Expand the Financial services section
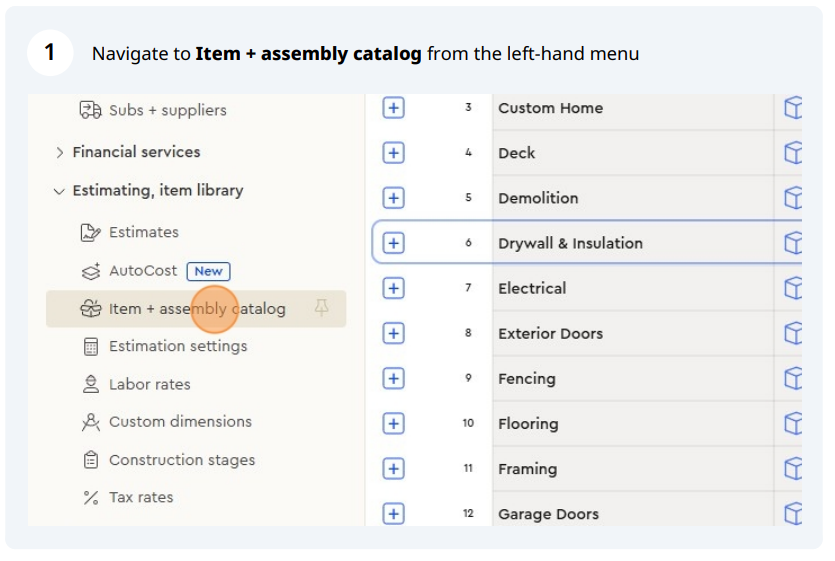The width and height of the screenshot is (835, 561). [60, 152]
